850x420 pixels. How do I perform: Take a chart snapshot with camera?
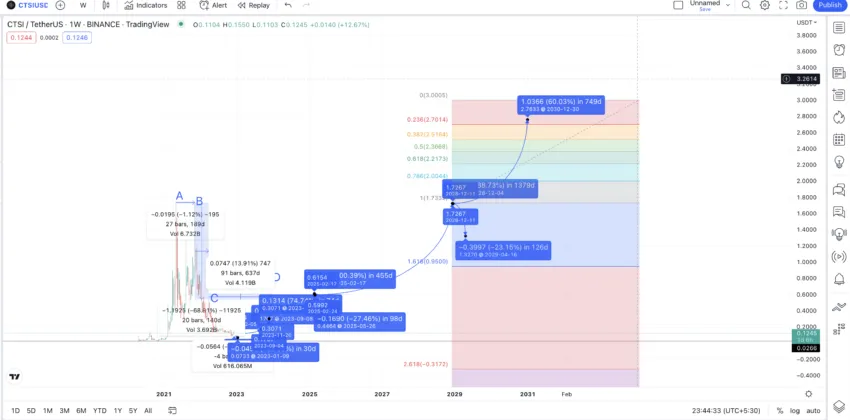point(802,5)
